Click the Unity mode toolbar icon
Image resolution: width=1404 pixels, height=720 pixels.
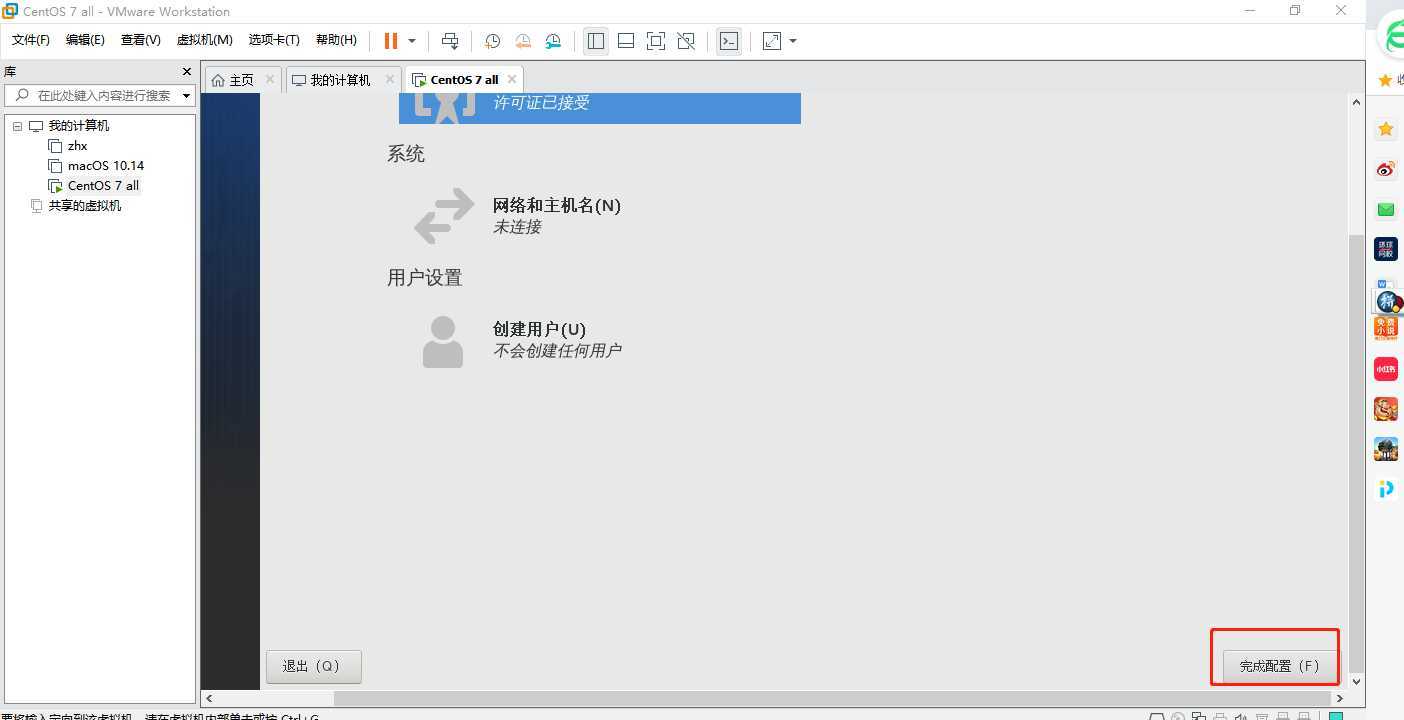[x=686, y=41]
